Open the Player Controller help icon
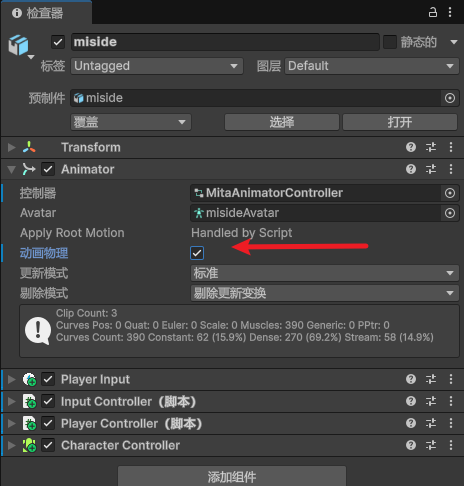The image size is (464, 486). coord(411,423)
